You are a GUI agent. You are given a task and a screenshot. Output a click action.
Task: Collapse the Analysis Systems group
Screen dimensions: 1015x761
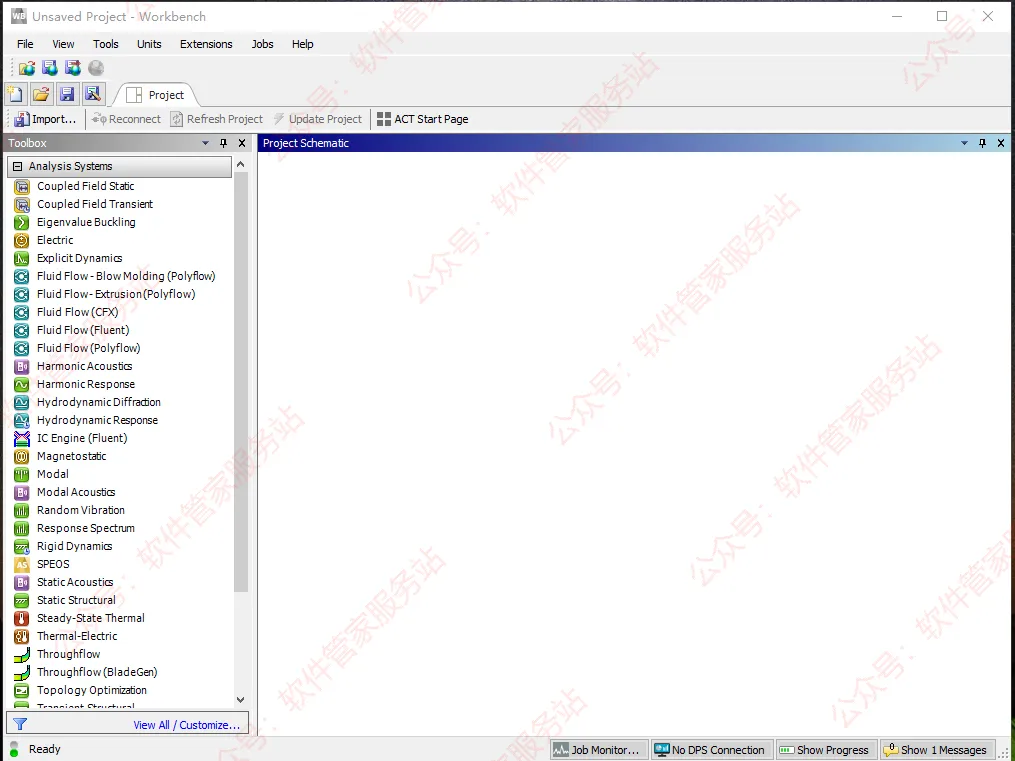click(x=17, y=166)
